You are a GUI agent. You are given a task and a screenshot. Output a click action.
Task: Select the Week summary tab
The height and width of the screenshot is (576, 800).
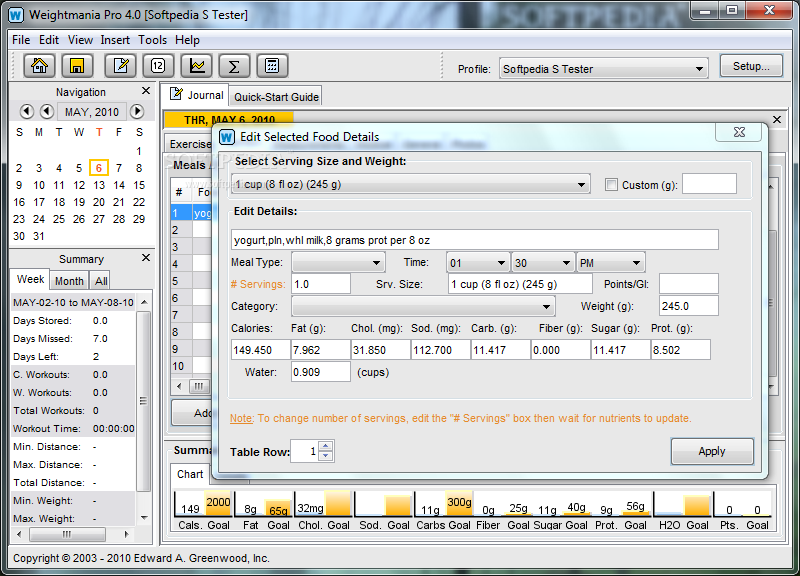click(x=30, y=280)
